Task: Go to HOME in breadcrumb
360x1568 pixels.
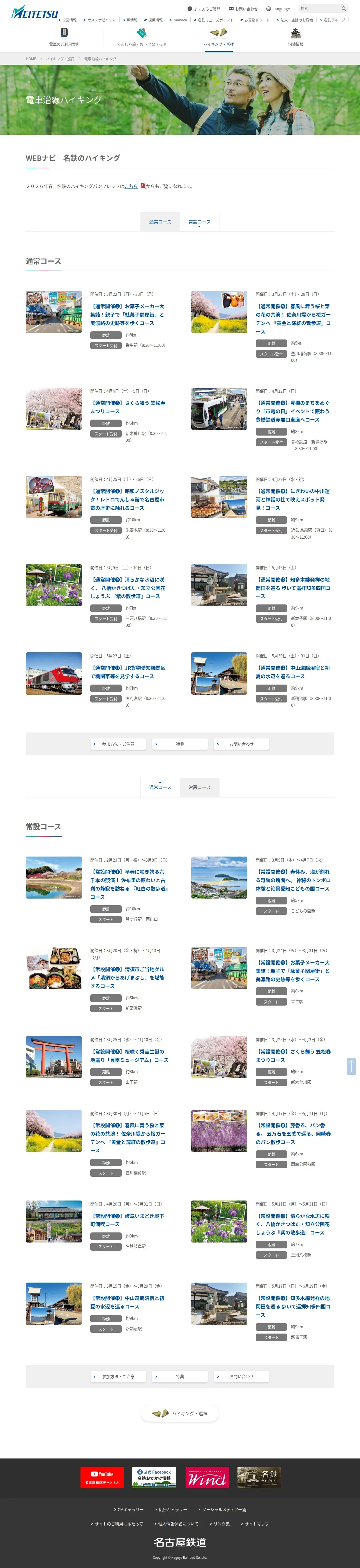Action: [x=31, y=59]
